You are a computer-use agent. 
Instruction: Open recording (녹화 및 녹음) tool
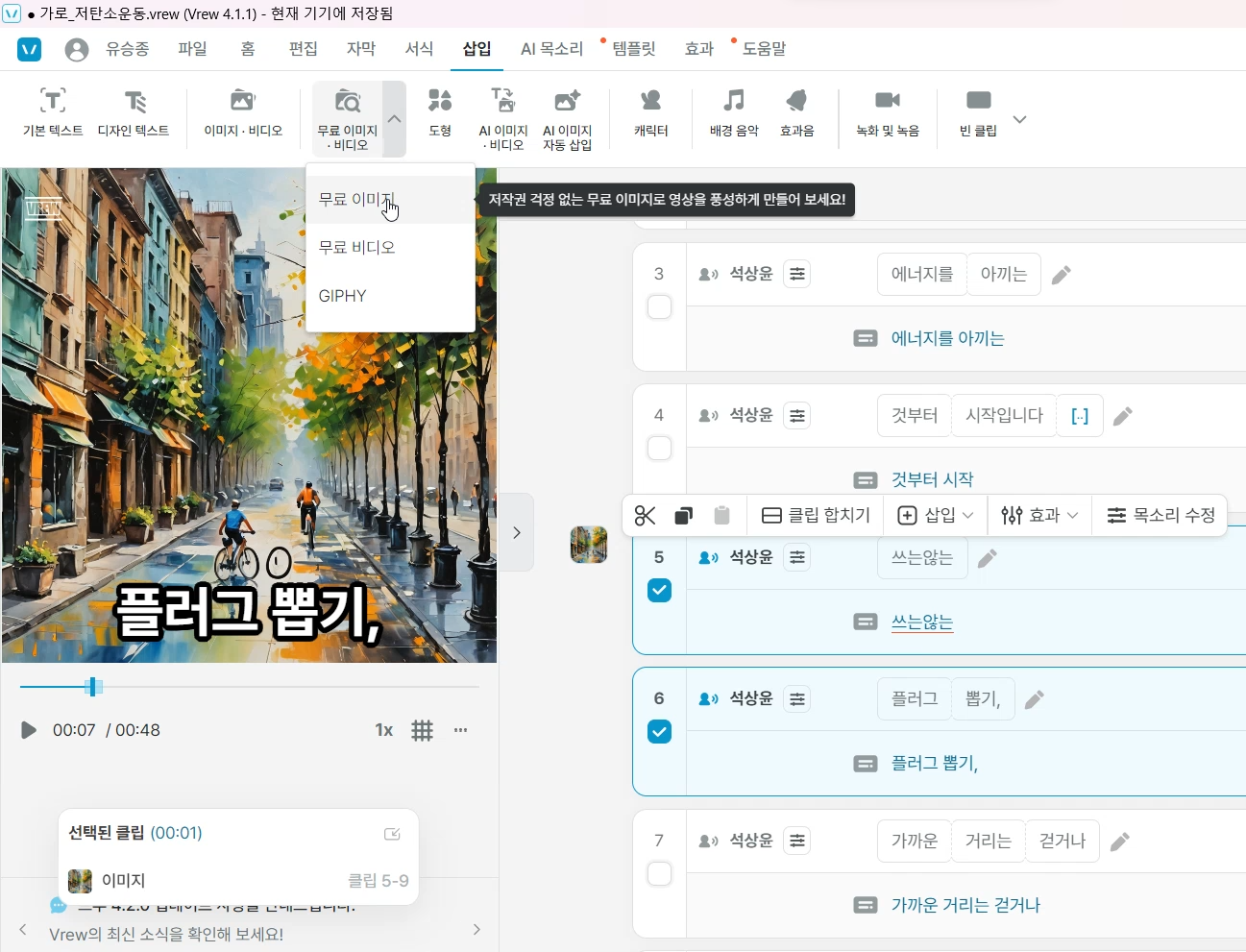pos(888,112)
